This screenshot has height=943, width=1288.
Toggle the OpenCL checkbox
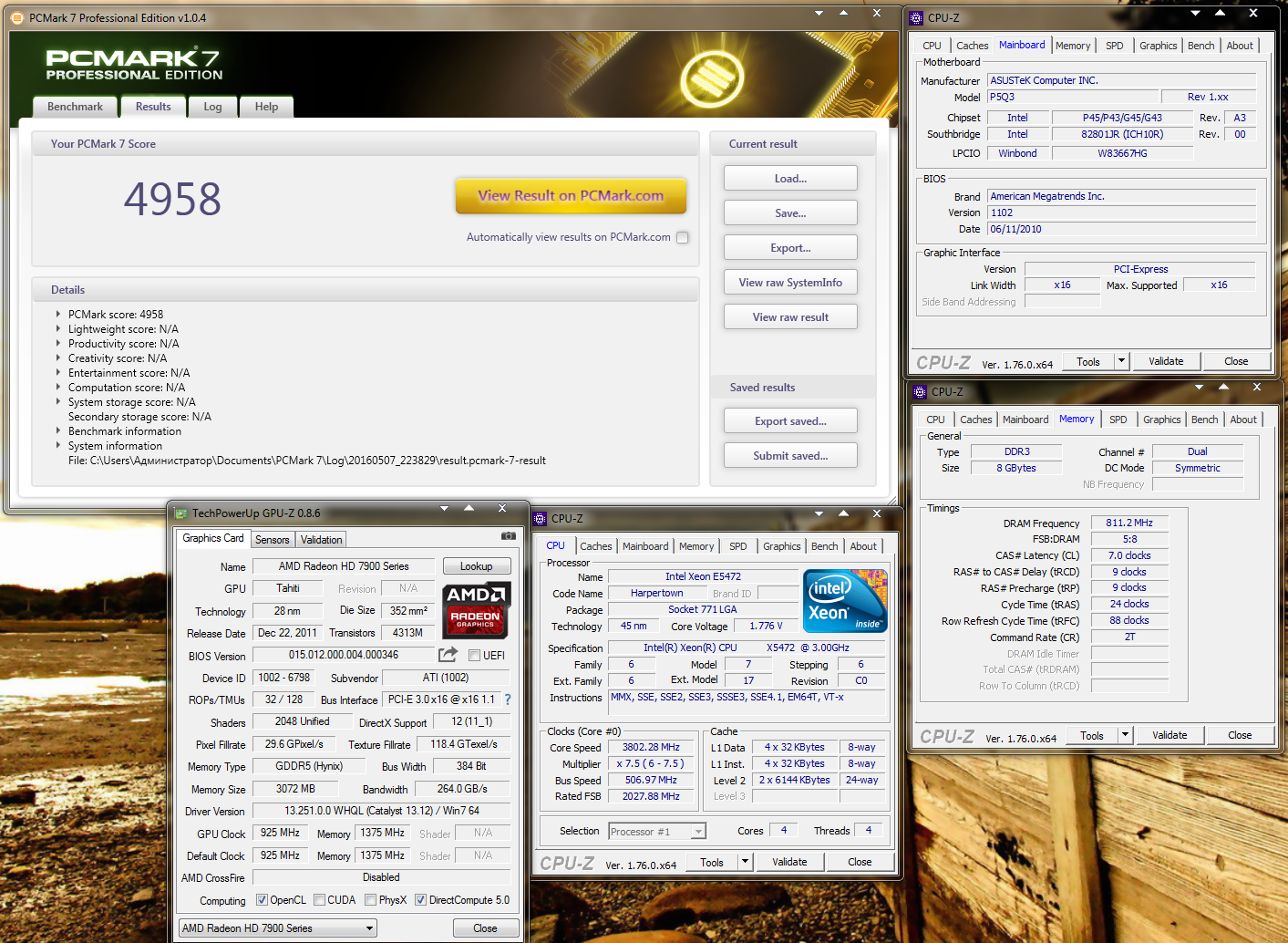pos(262,900)
